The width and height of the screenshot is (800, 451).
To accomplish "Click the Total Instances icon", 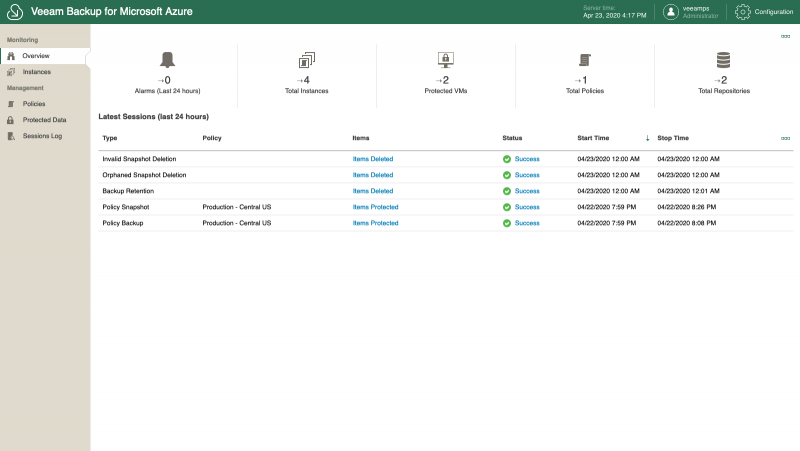I will [306, 60].
